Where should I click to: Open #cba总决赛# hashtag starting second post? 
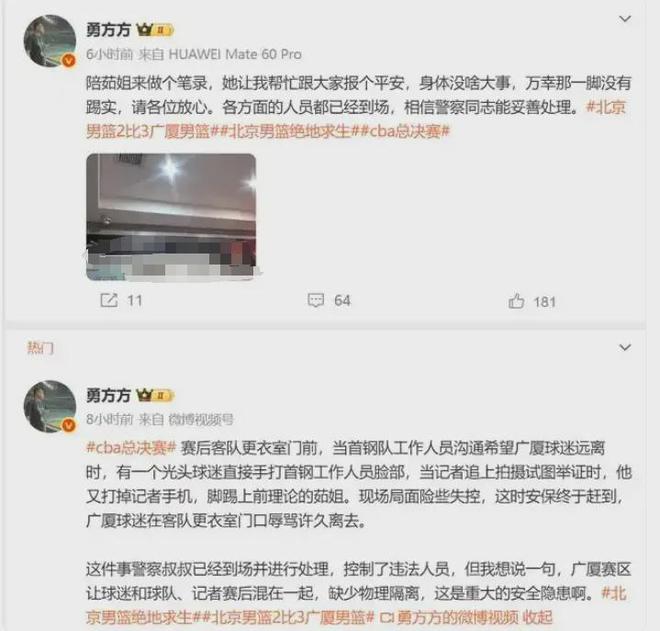coord(131,448)
